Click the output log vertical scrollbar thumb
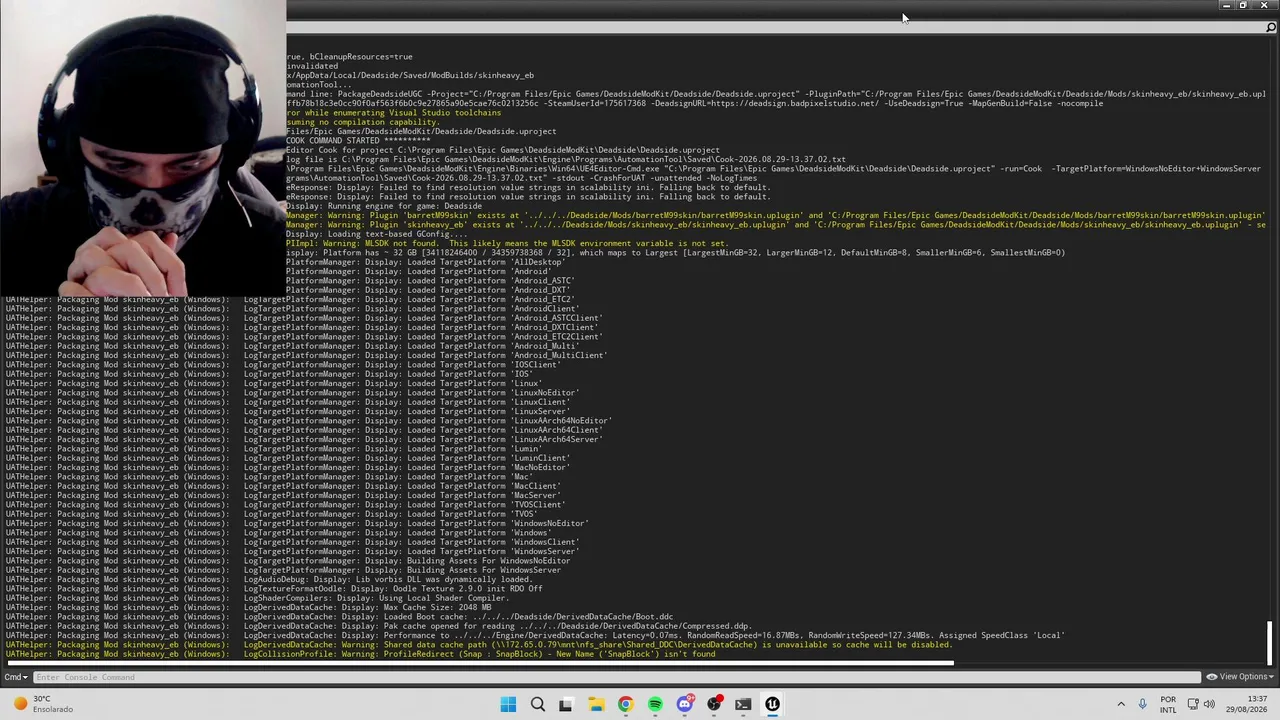This screenshot has width=1280, height=720. pos(1270,642)
